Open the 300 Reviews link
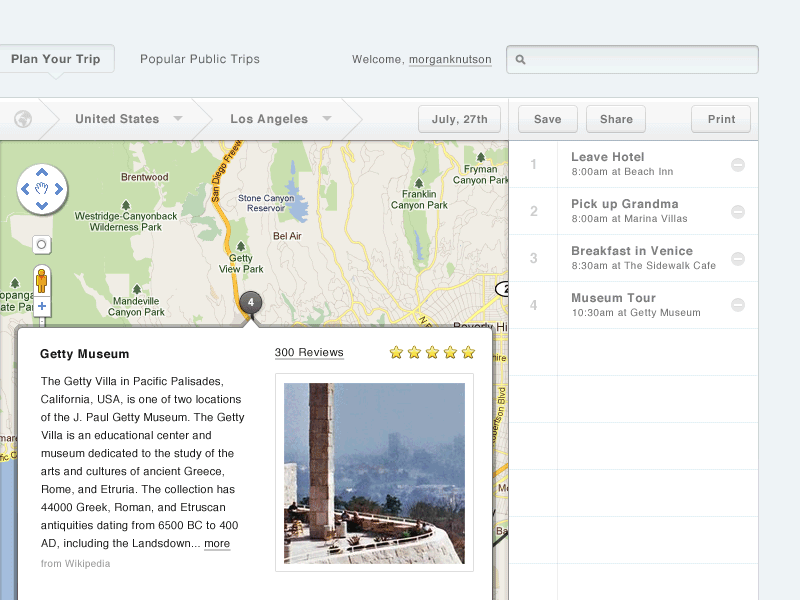The height and width of the screenshot is (600, 800). click(x=309, y=353)
